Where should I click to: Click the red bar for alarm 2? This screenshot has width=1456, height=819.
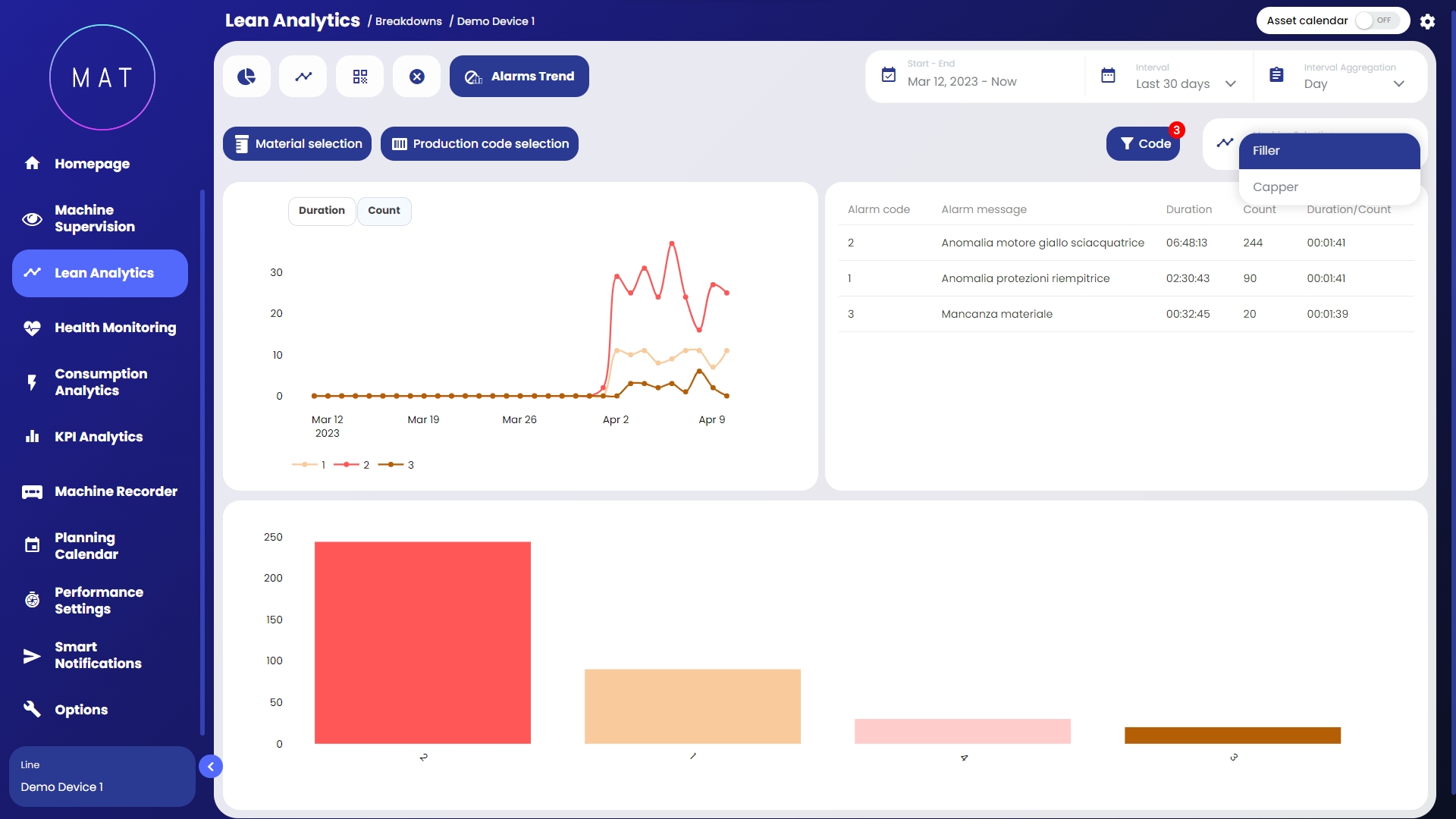pyautogui.click(x=422, y=642)
